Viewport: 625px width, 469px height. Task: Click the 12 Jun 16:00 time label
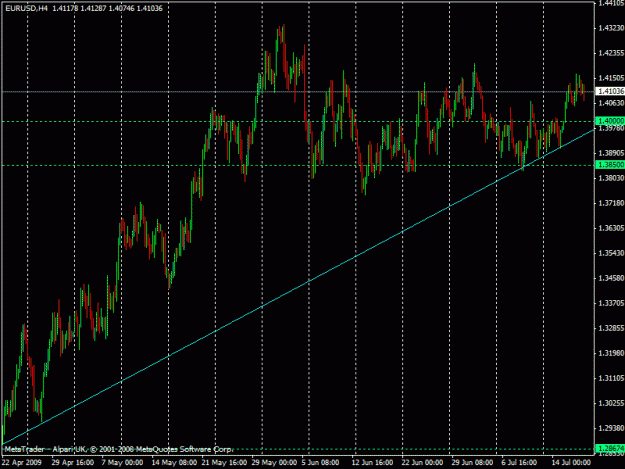click(x=372, y=463)
